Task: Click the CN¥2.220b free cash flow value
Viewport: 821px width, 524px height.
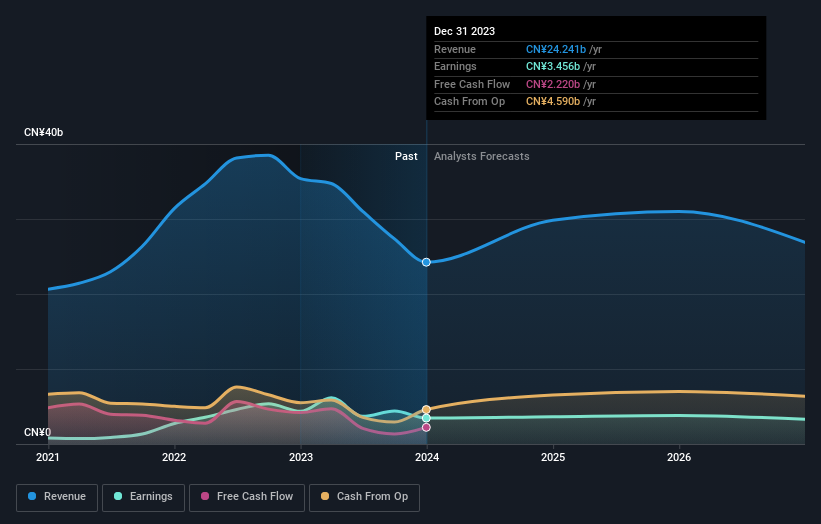Action: [x=553, y=84]
